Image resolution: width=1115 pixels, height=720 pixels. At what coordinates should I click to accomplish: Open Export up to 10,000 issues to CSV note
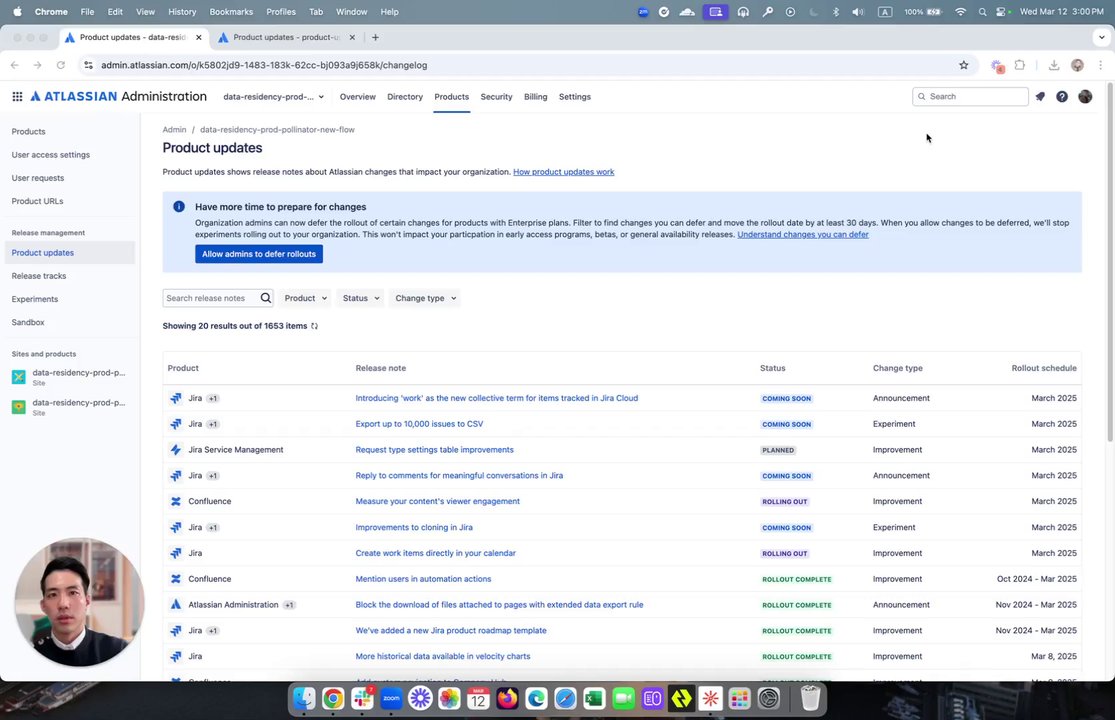coord(419,424)
